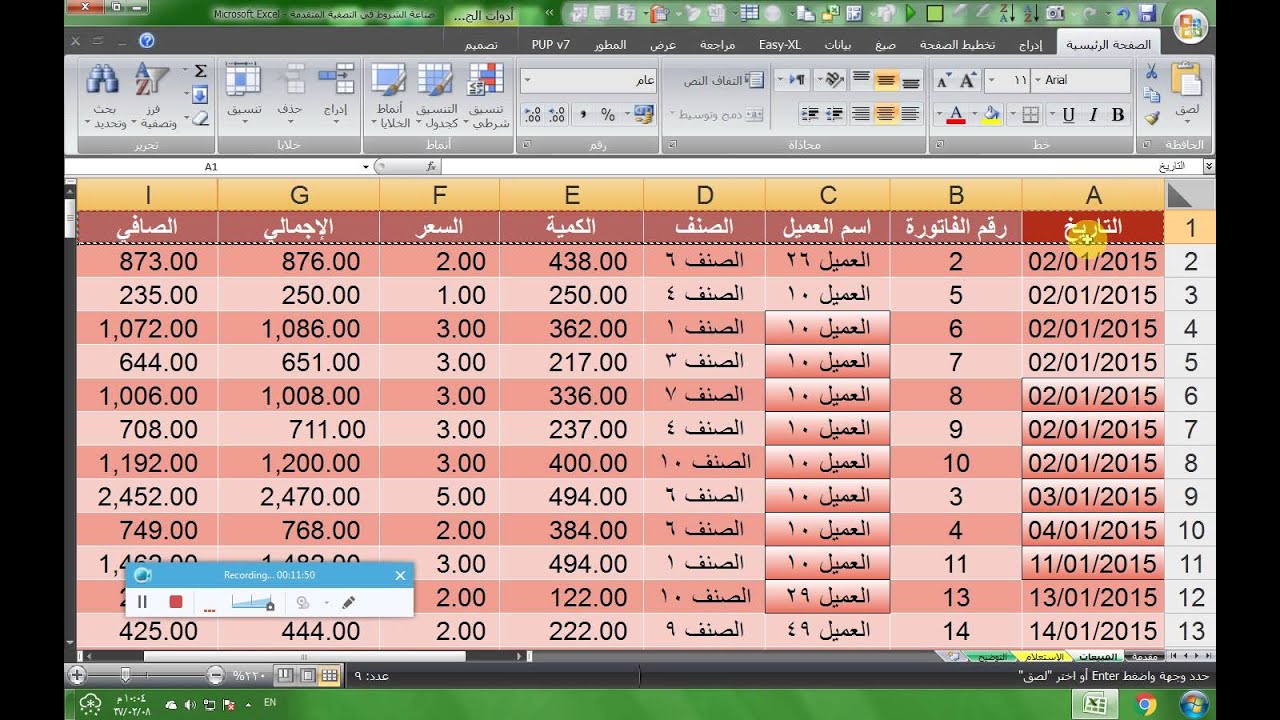The height and width of the screenshot is (720, 1280).
Task: Toggle Bold formatting
Action: tap(1117, 115)
